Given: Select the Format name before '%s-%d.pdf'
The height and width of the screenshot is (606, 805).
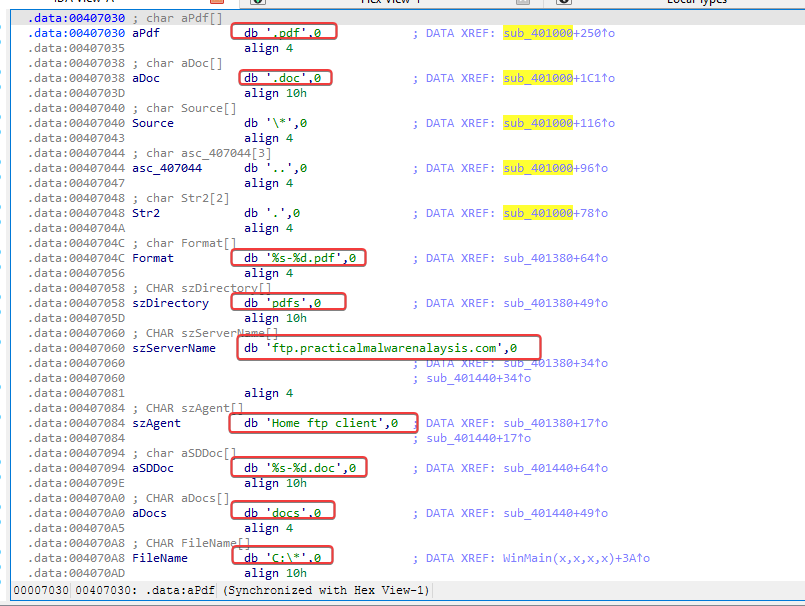Looking at the screenshot, I should pos(153,258).
